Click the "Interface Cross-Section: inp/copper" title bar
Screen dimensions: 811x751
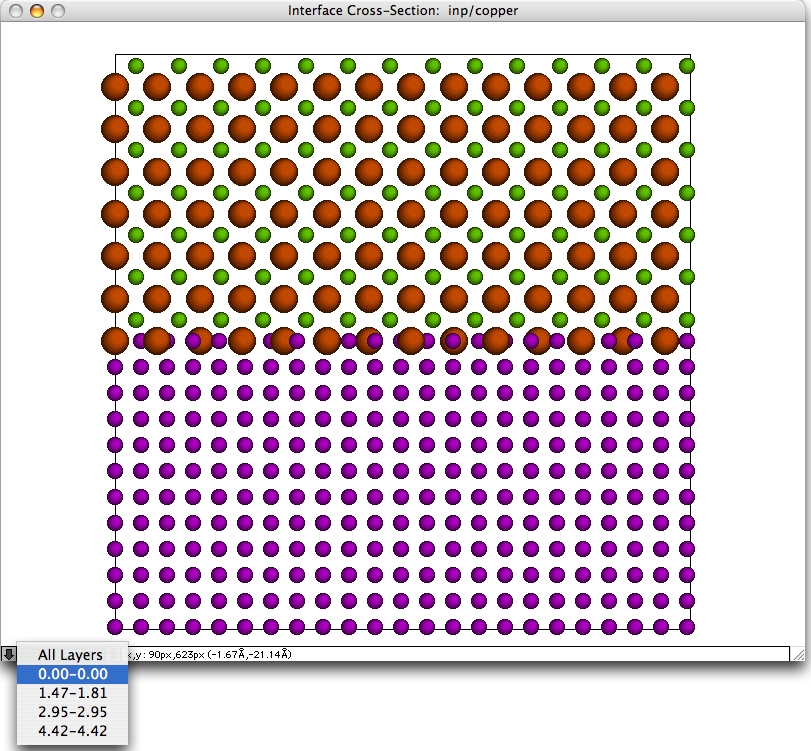click(403, 11)
